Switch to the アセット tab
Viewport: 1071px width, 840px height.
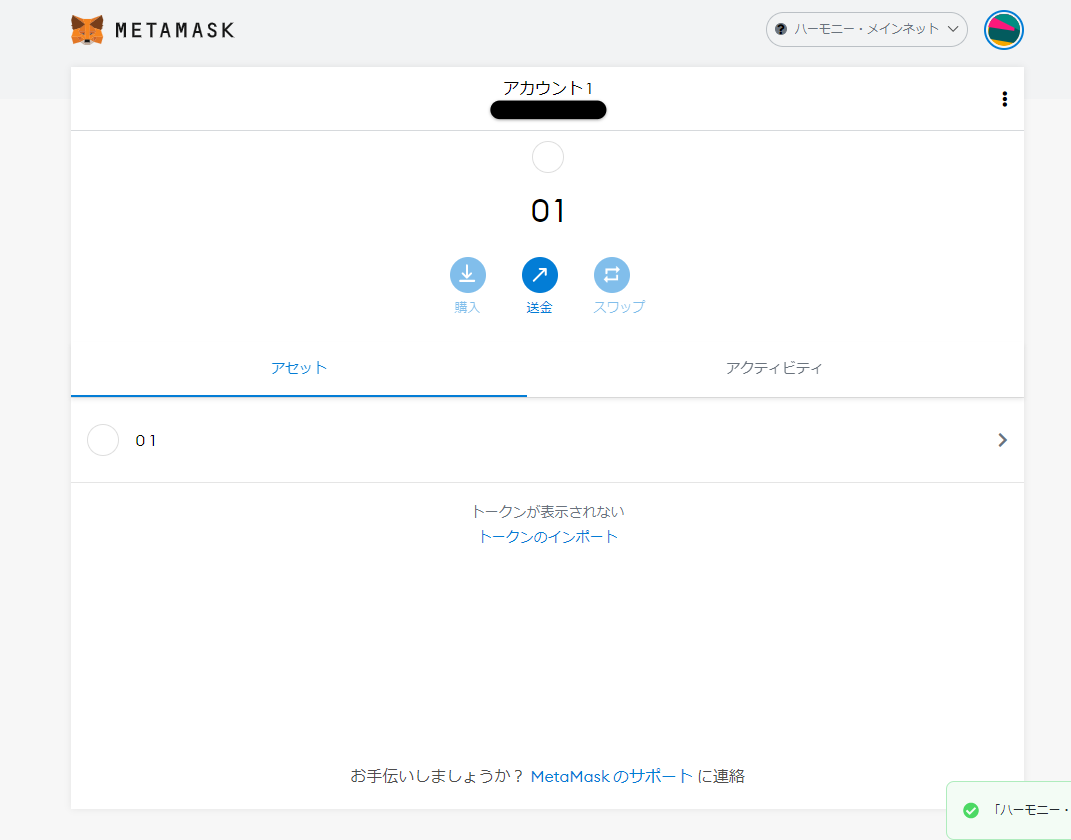coord(298,368)
